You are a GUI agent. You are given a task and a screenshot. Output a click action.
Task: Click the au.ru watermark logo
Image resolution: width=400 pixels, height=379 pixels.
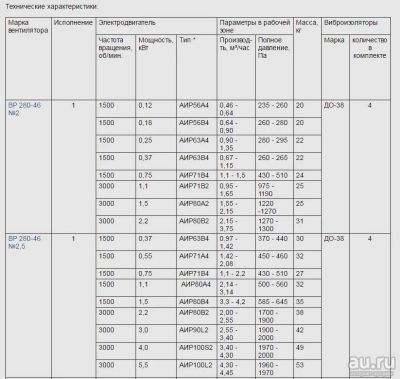click(372, 364)
